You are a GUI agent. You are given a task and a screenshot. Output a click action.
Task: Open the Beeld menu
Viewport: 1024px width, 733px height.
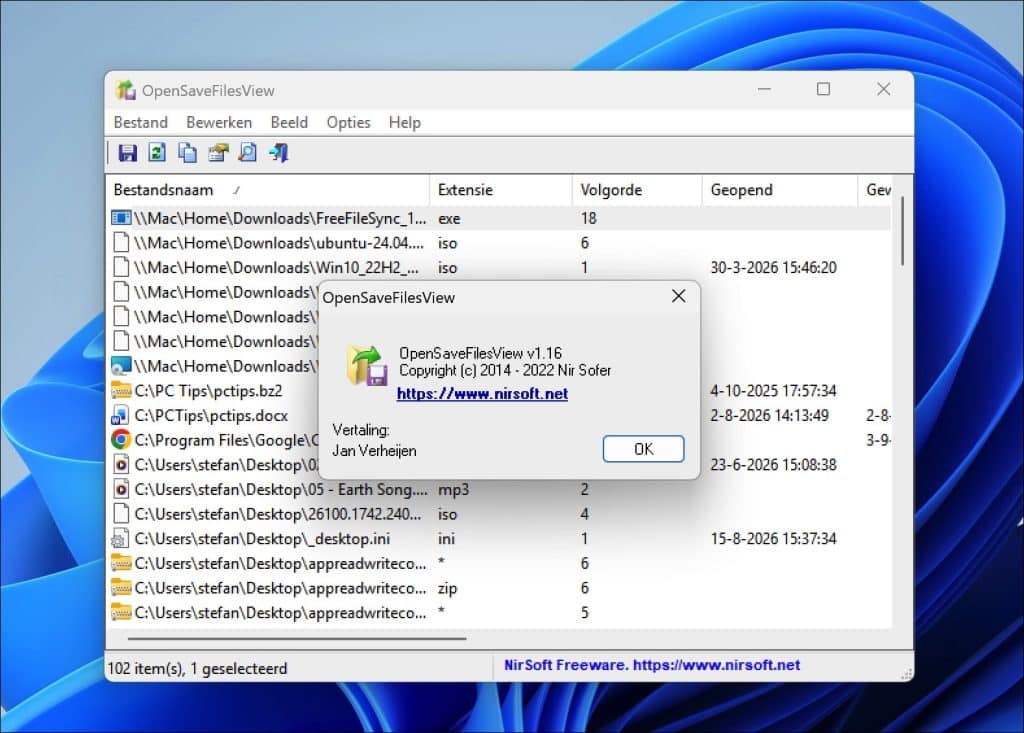(289, 123)
